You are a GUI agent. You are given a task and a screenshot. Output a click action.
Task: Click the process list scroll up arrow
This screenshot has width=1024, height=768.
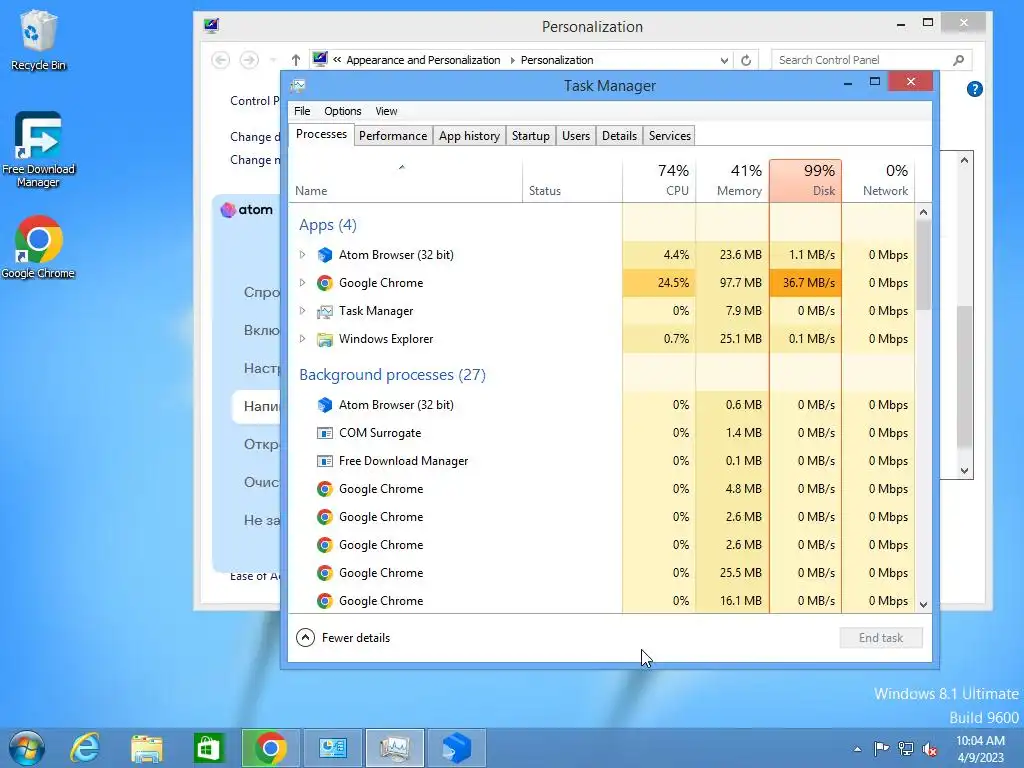(923, 212)
